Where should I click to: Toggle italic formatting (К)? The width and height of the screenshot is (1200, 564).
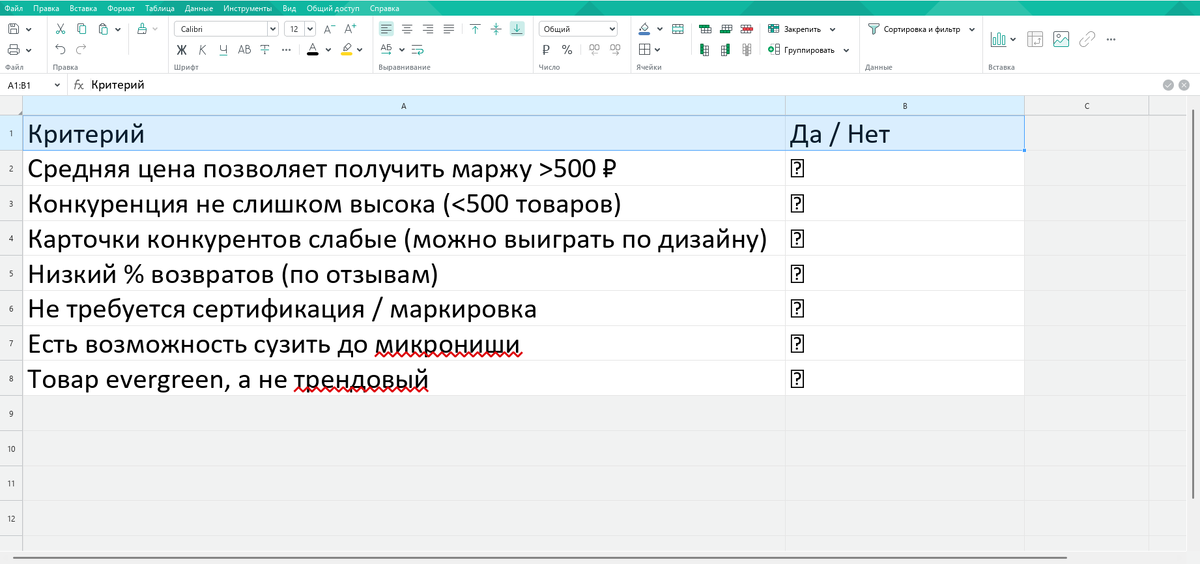click(203, 49)
